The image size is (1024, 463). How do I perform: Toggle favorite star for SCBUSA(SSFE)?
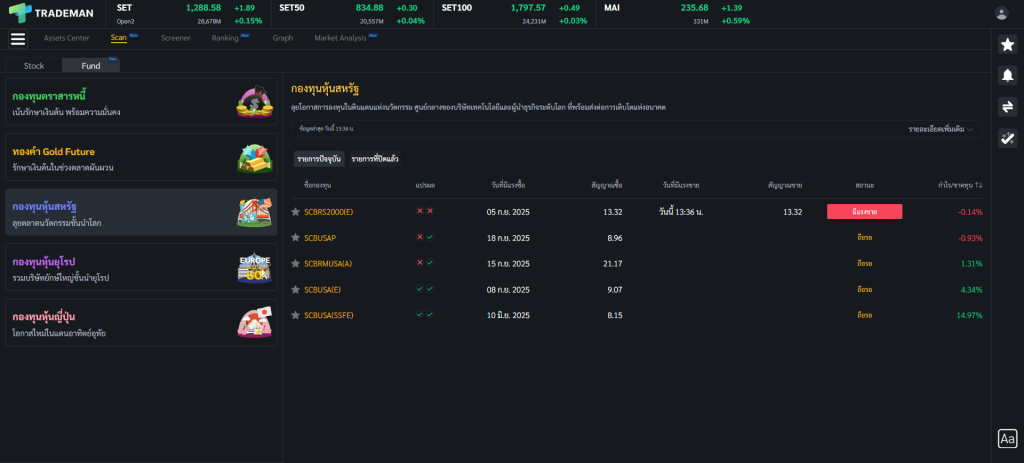tap(295, 315)
